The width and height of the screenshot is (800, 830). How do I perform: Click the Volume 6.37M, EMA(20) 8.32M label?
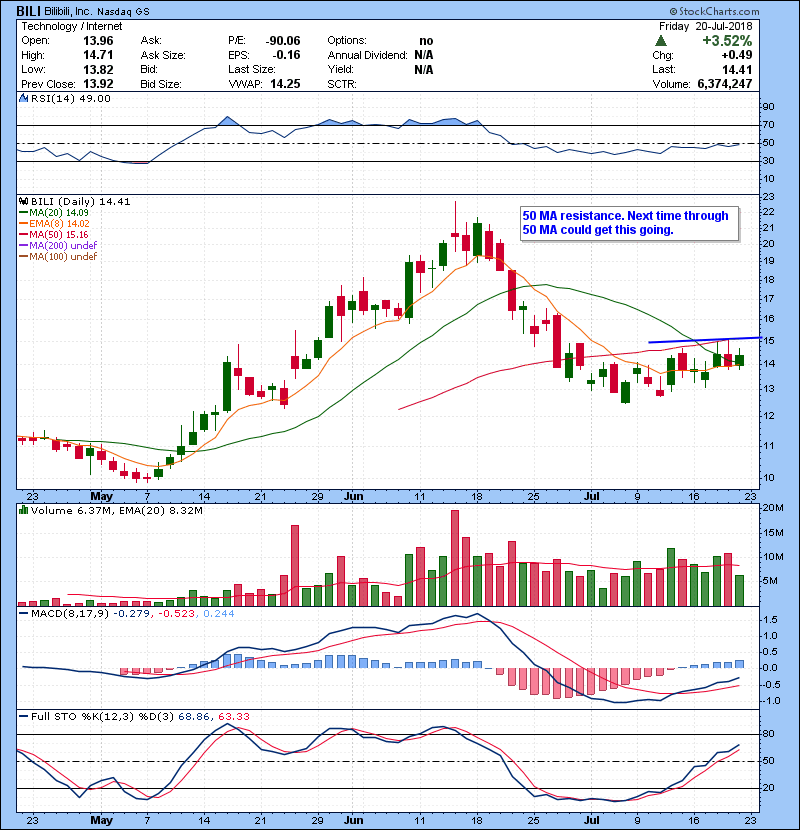[x=116, y=511]
